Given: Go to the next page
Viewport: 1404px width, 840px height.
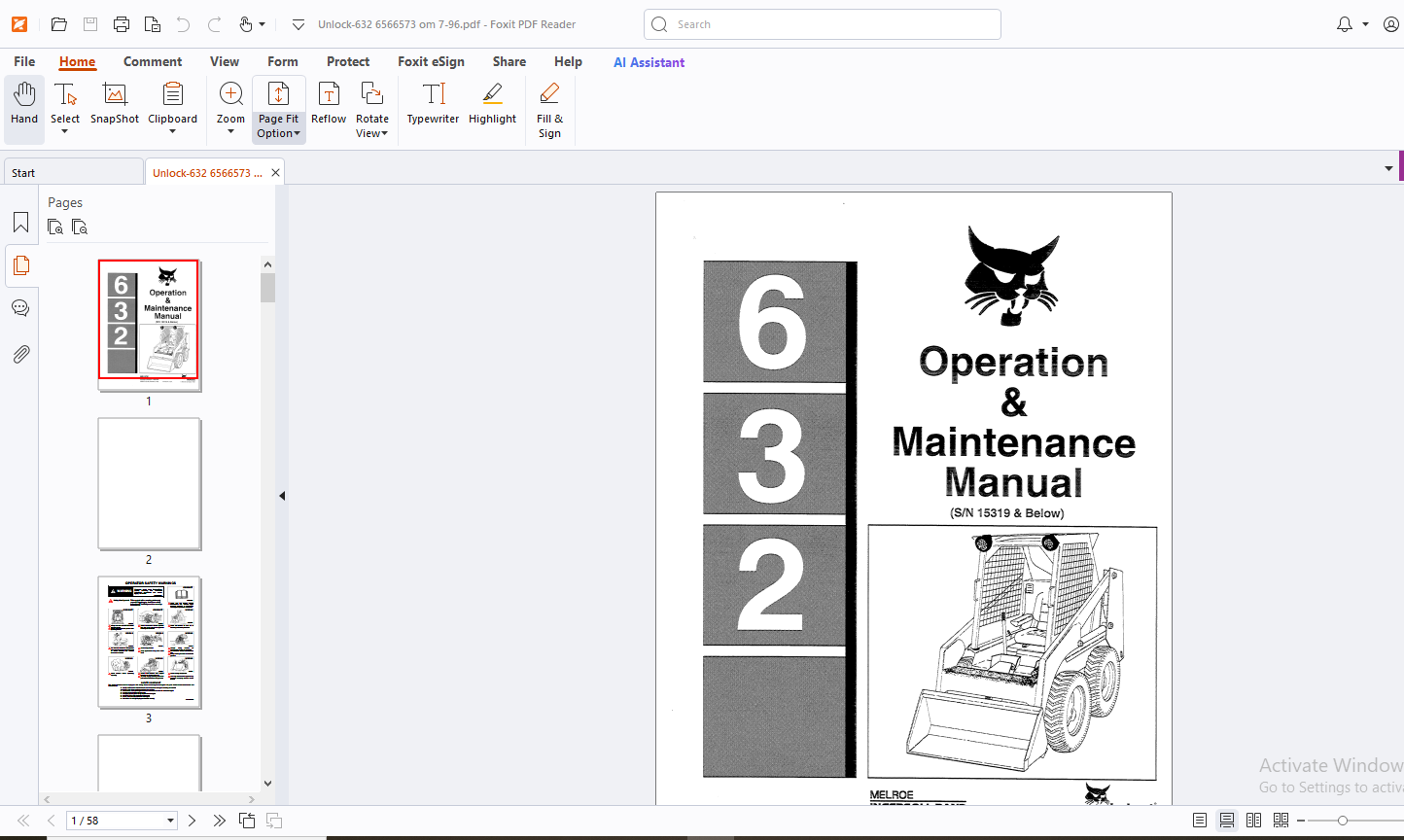Looking at the screenshot, I should [x=192, y=821].
